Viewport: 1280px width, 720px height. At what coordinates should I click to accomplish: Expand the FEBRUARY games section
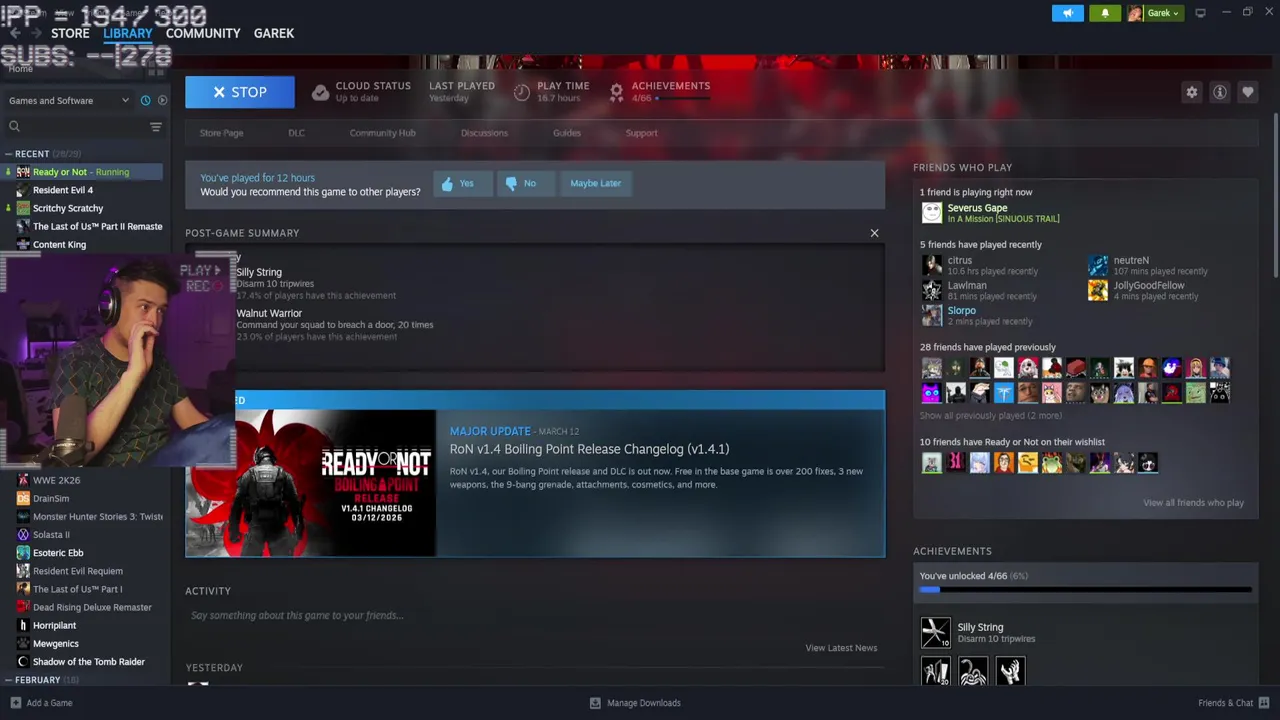pyautogui.click(x=42, y=680)
